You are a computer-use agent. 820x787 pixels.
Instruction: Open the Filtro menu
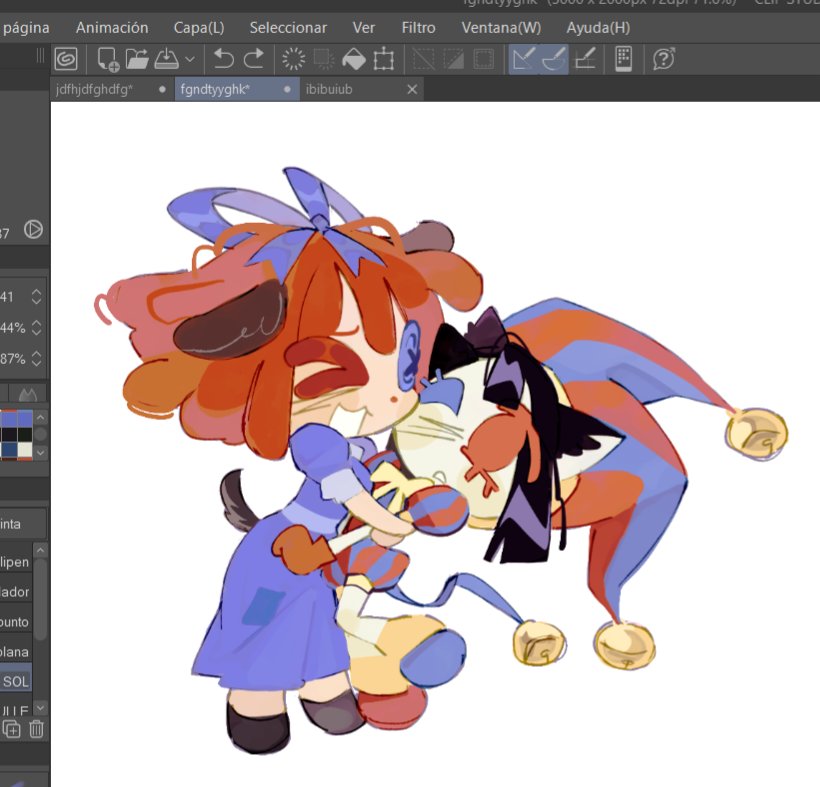418,28
